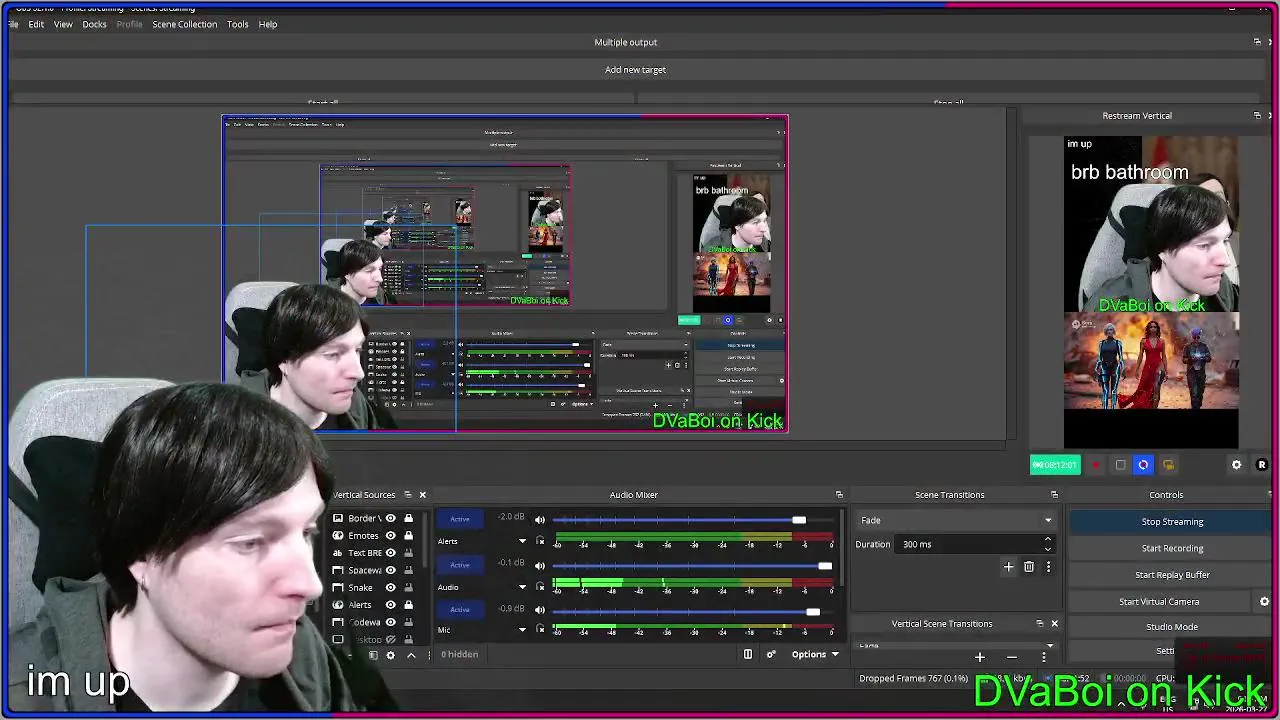Switch Audio Mixer to vertical layout icon
The width and height of the screenshot is (1280, 720).
(x=747, y=654)
